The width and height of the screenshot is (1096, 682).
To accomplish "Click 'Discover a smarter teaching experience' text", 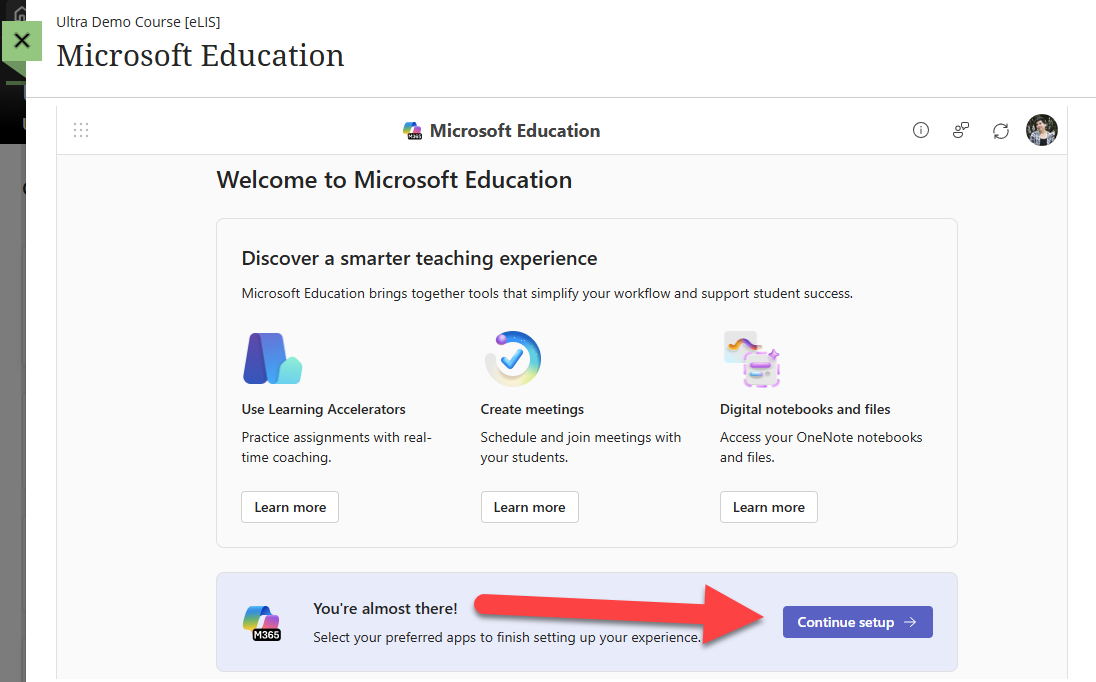I will pos(419,259).
